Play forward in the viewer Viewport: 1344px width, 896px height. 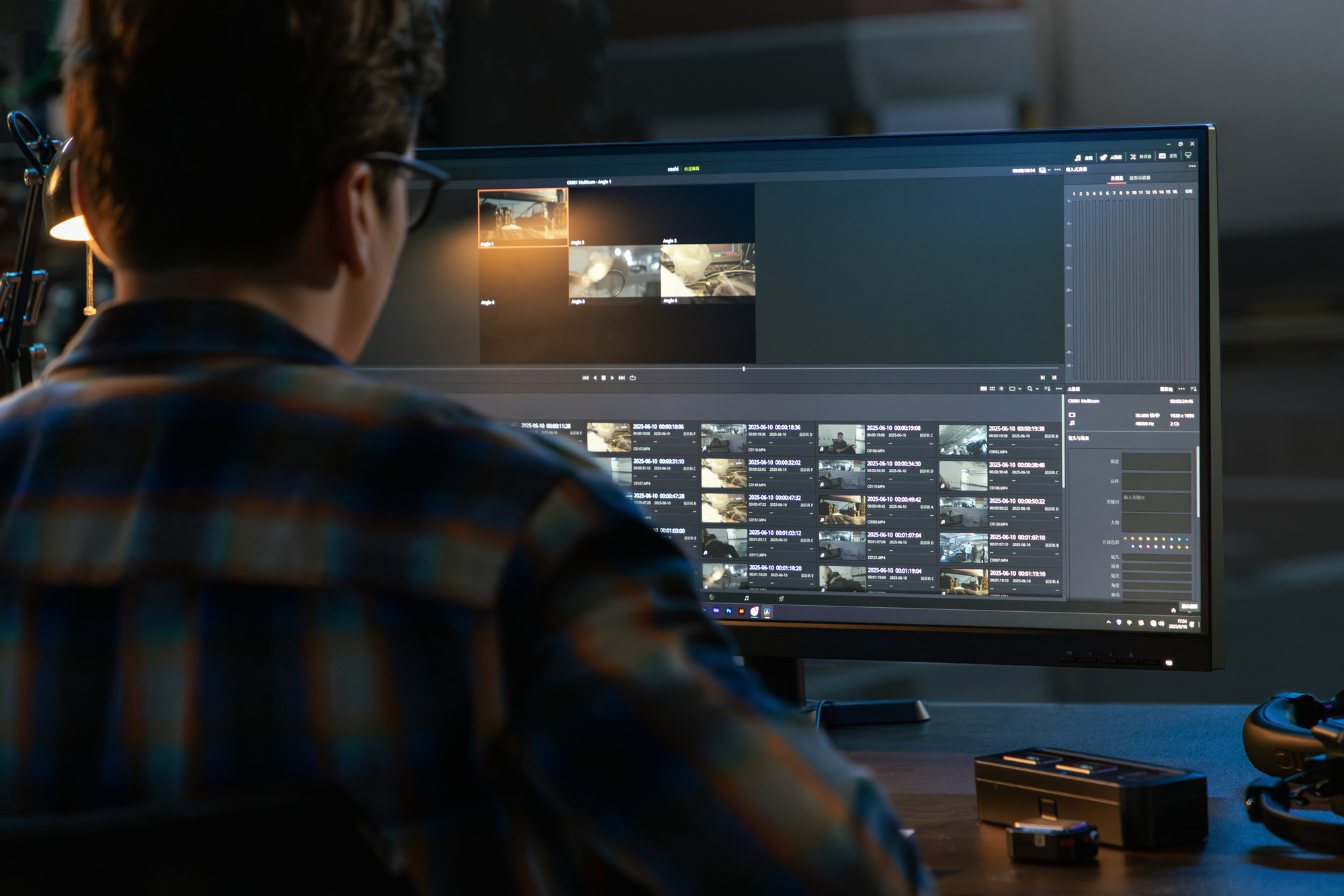coord(612,378)
